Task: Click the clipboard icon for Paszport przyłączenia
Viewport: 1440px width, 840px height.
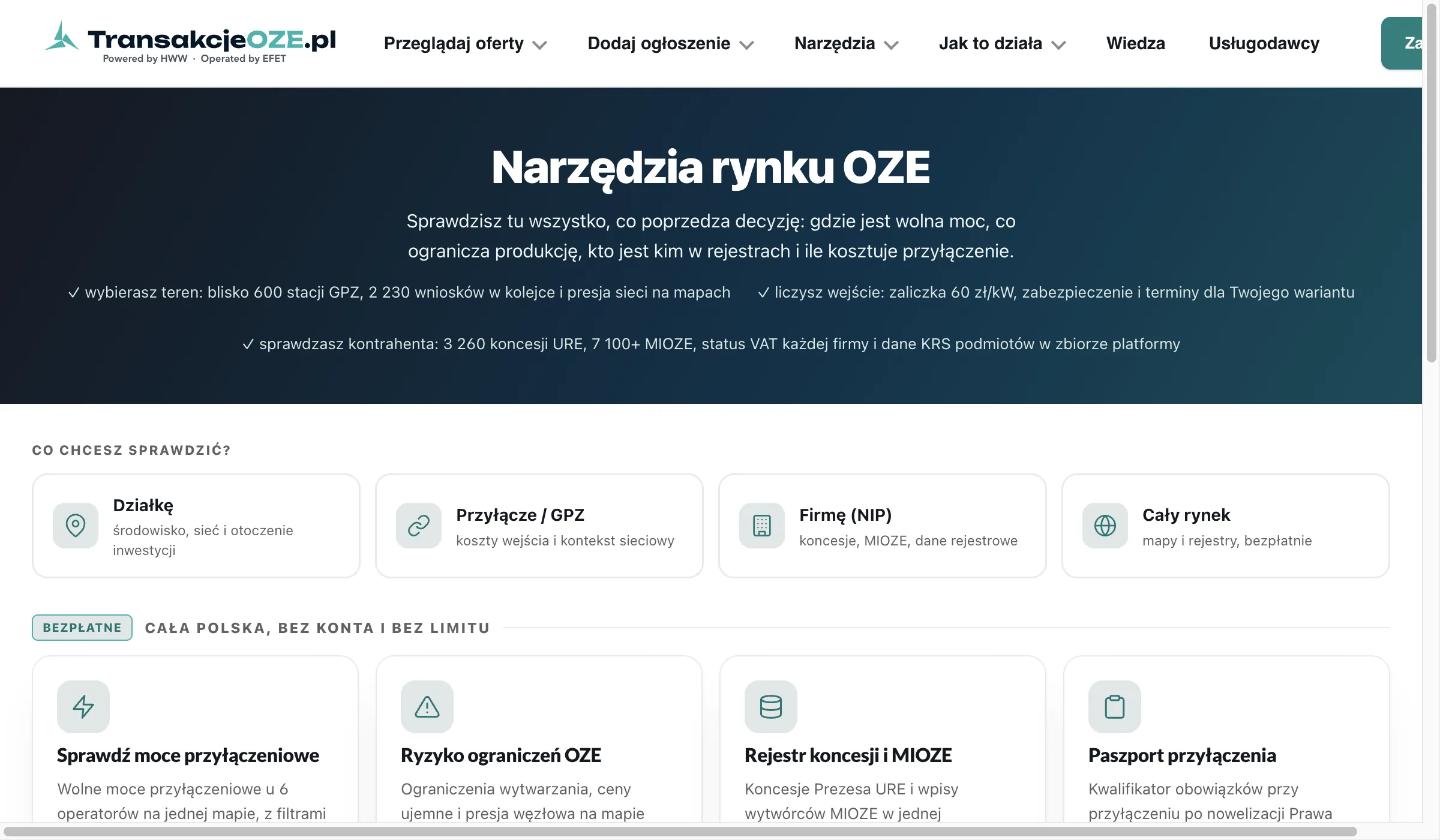Action: [x=1115, y=706]
